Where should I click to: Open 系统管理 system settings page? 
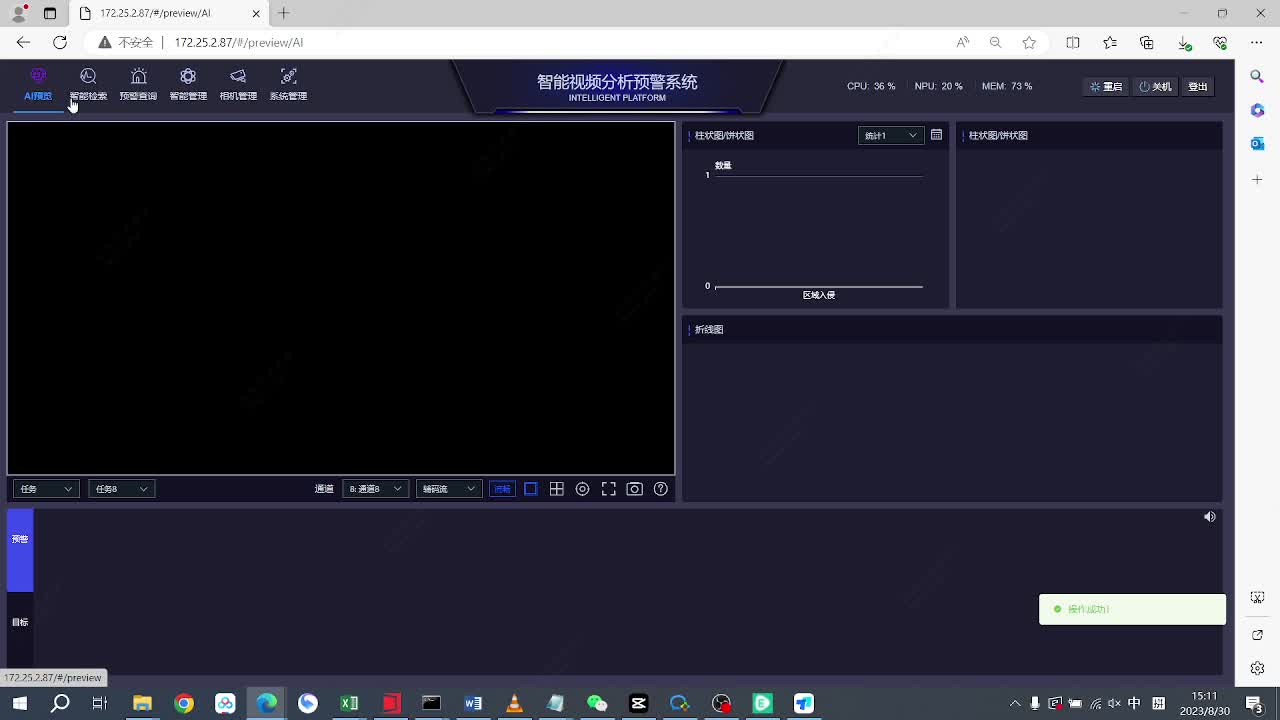tap(288, 84)
